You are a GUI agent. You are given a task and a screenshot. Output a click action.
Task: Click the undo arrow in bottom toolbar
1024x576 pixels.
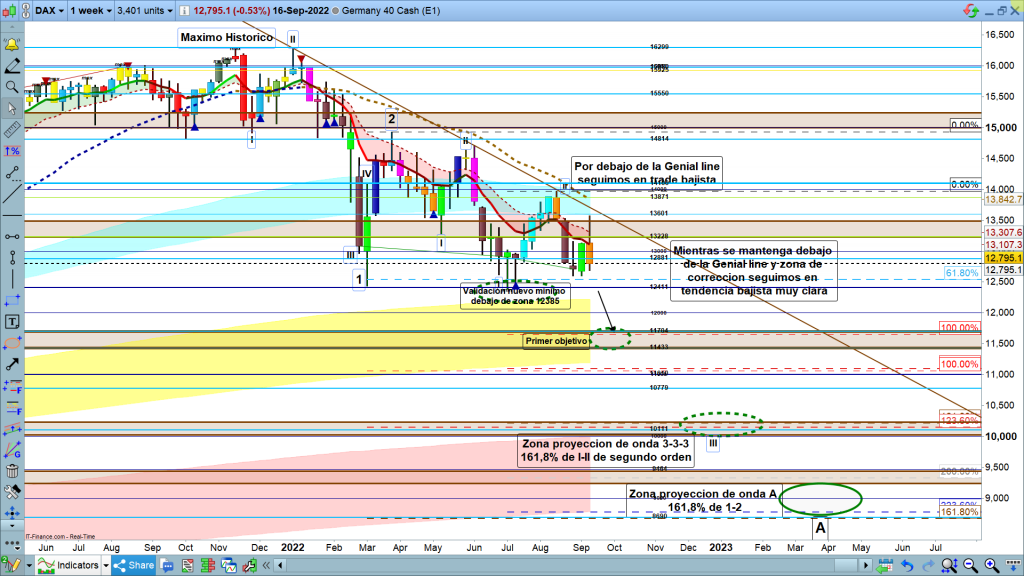[907, 565]
